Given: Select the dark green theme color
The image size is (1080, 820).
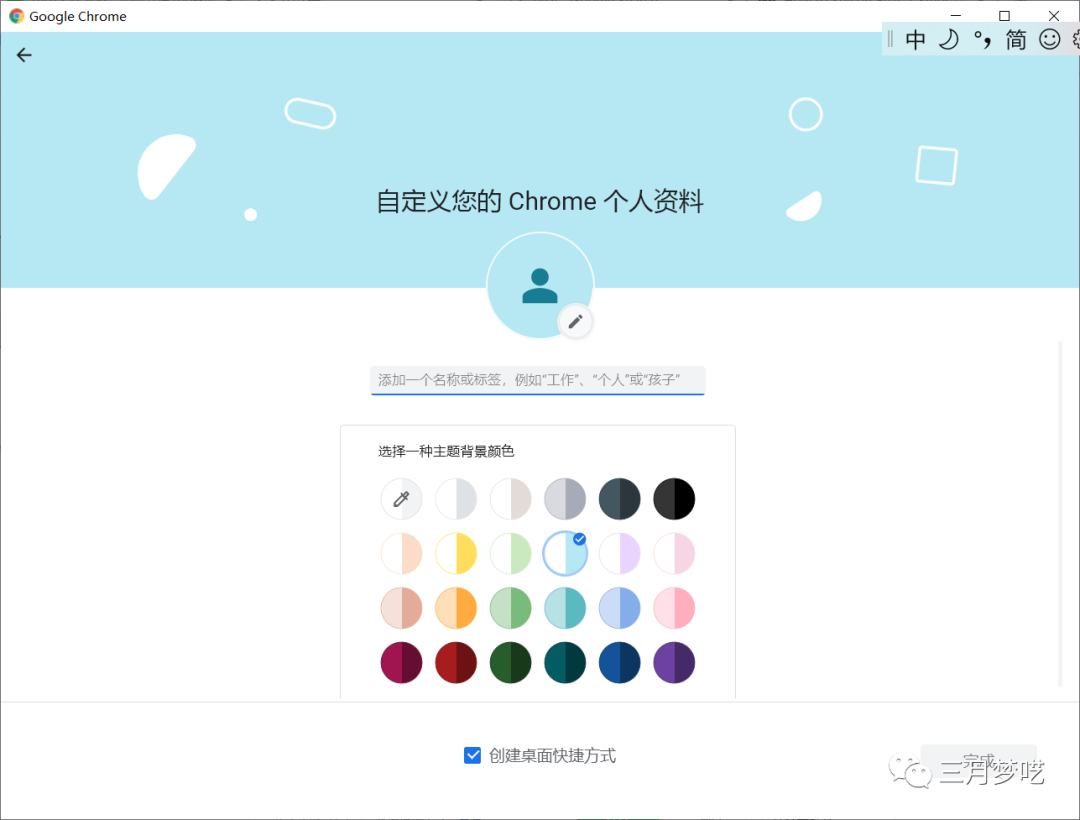Looking at the screenshot, I should pyautogui.click(x=510, y=662).
